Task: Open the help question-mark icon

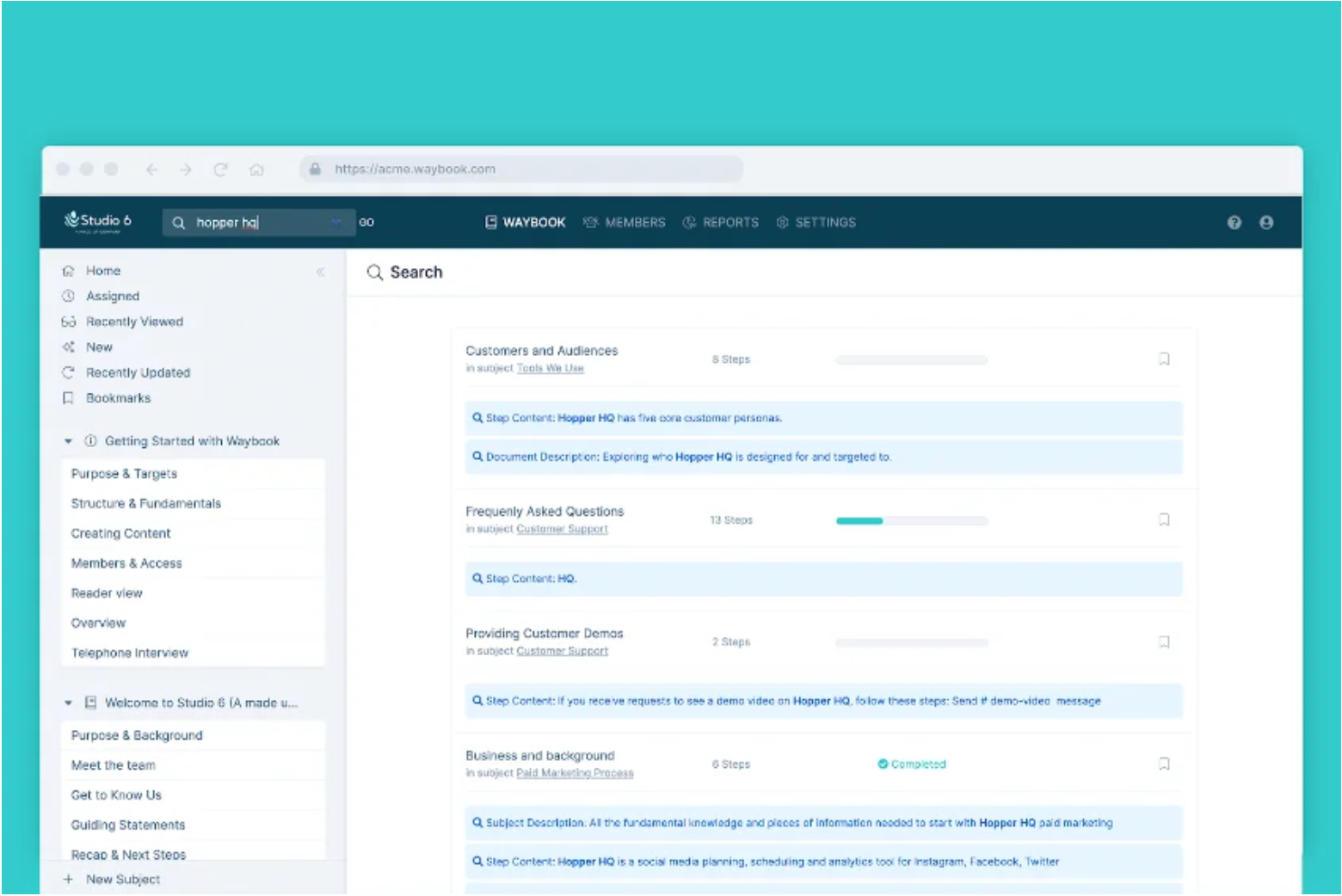Action: (1235, 222)
